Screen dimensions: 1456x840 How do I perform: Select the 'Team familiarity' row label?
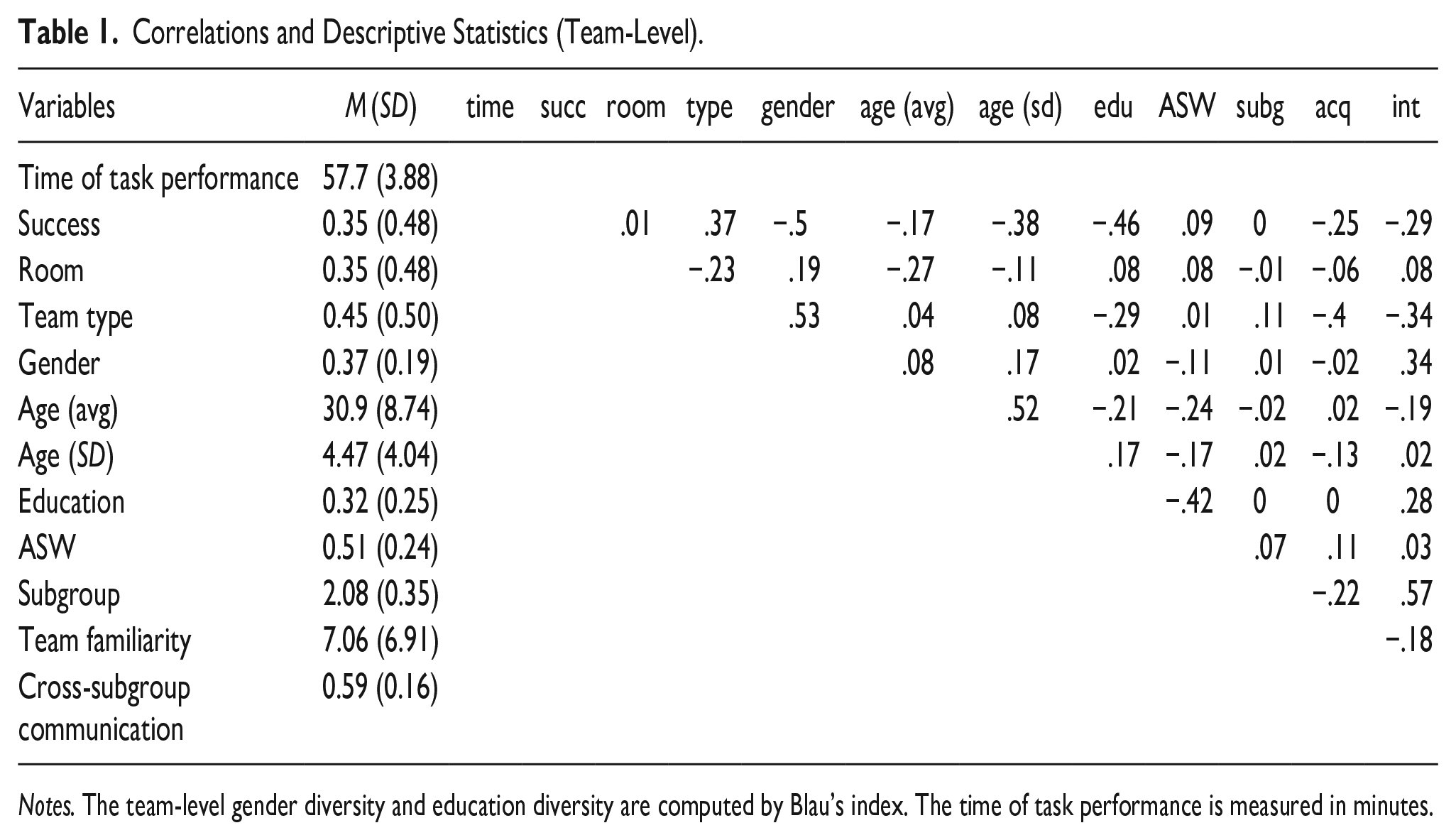104,640
